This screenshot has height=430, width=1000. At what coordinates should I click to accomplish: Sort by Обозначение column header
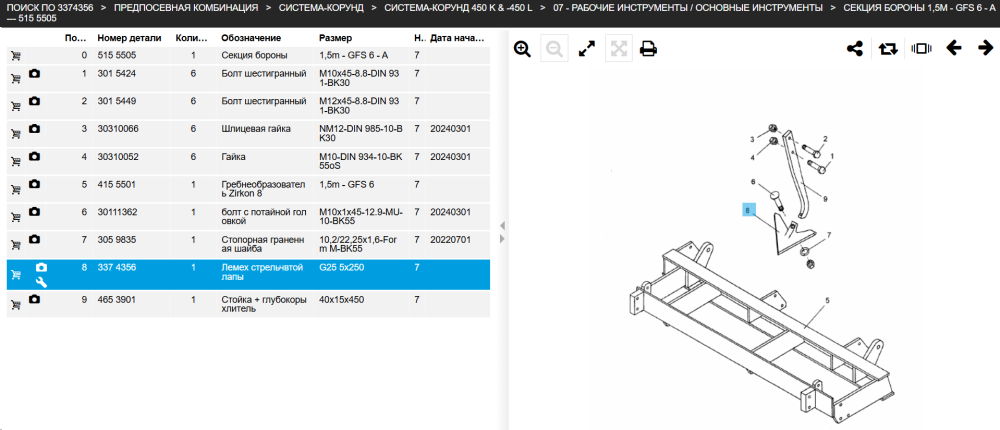247,38
